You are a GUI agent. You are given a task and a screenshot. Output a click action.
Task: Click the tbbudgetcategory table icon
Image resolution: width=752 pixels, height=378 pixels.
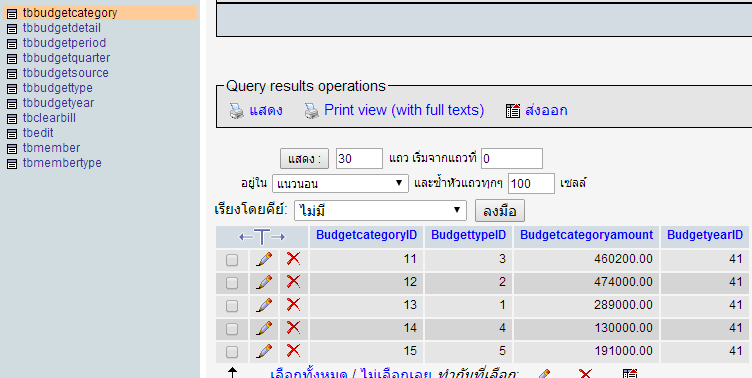(x=12, y=14)
